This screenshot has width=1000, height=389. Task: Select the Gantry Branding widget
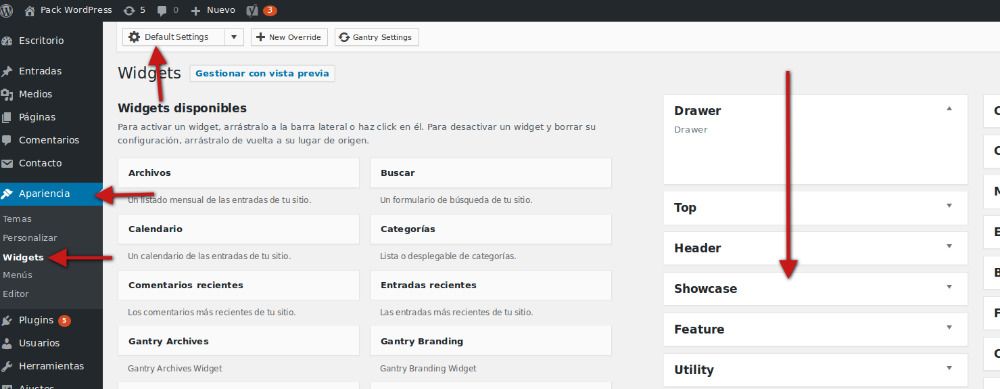490,341
